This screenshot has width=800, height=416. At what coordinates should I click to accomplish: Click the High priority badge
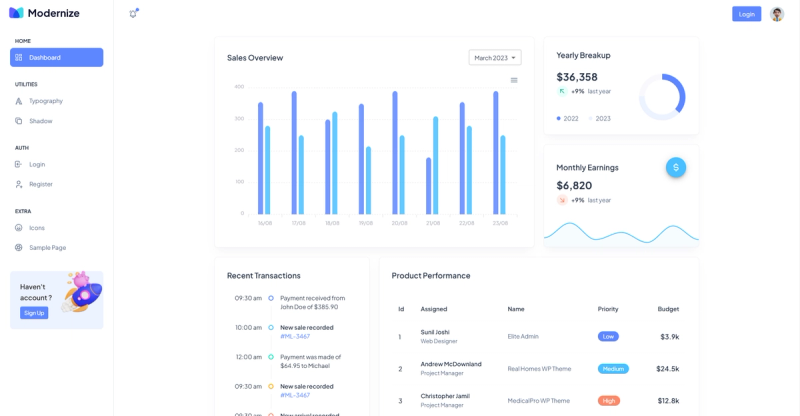tap(609, 401)
